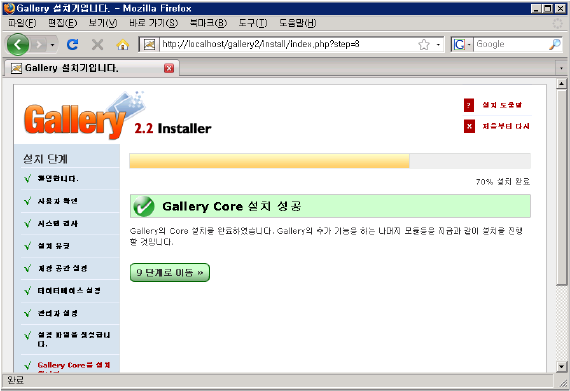Click the Gallery logo image
The image size is (570, 391).
pos(84,116)
